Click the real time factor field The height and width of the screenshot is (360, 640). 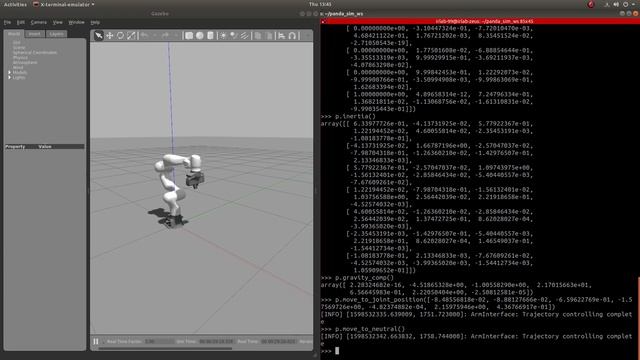click(158, 341)
